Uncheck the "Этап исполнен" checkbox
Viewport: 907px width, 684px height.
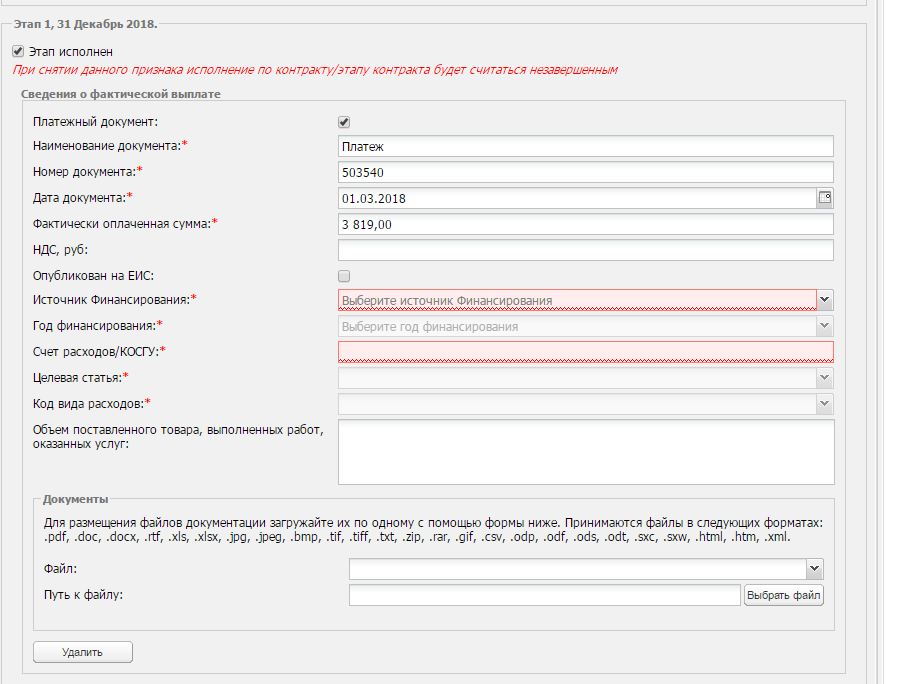[x=18, y=52]
